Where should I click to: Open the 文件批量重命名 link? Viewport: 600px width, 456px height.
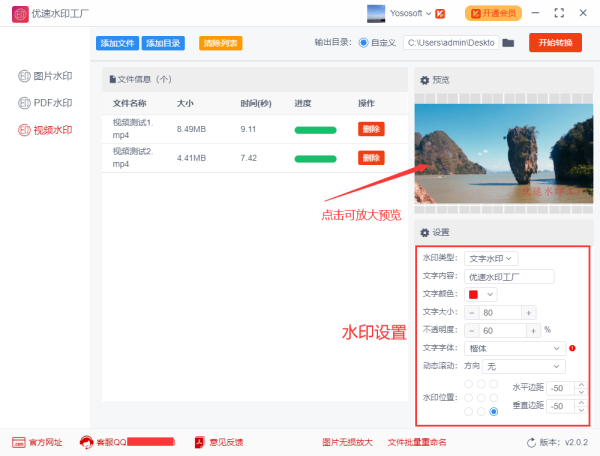(417, 442)
